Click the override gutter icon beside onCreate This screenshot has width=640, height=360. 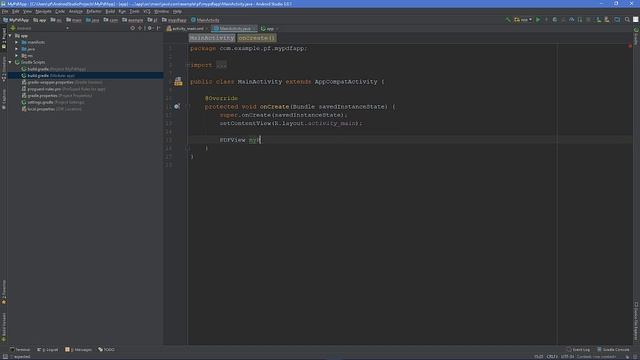point(177,107)
